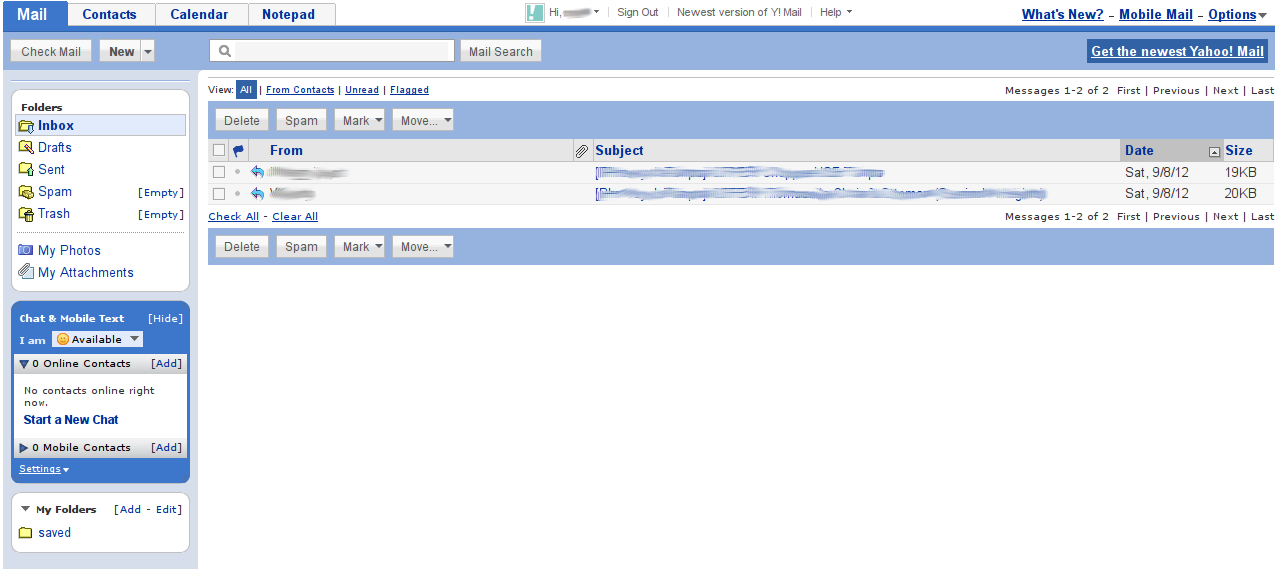The height and width of the screenshot is (574, 1278).
Task: Click the bottom Delete button
Action: [242, 247]
